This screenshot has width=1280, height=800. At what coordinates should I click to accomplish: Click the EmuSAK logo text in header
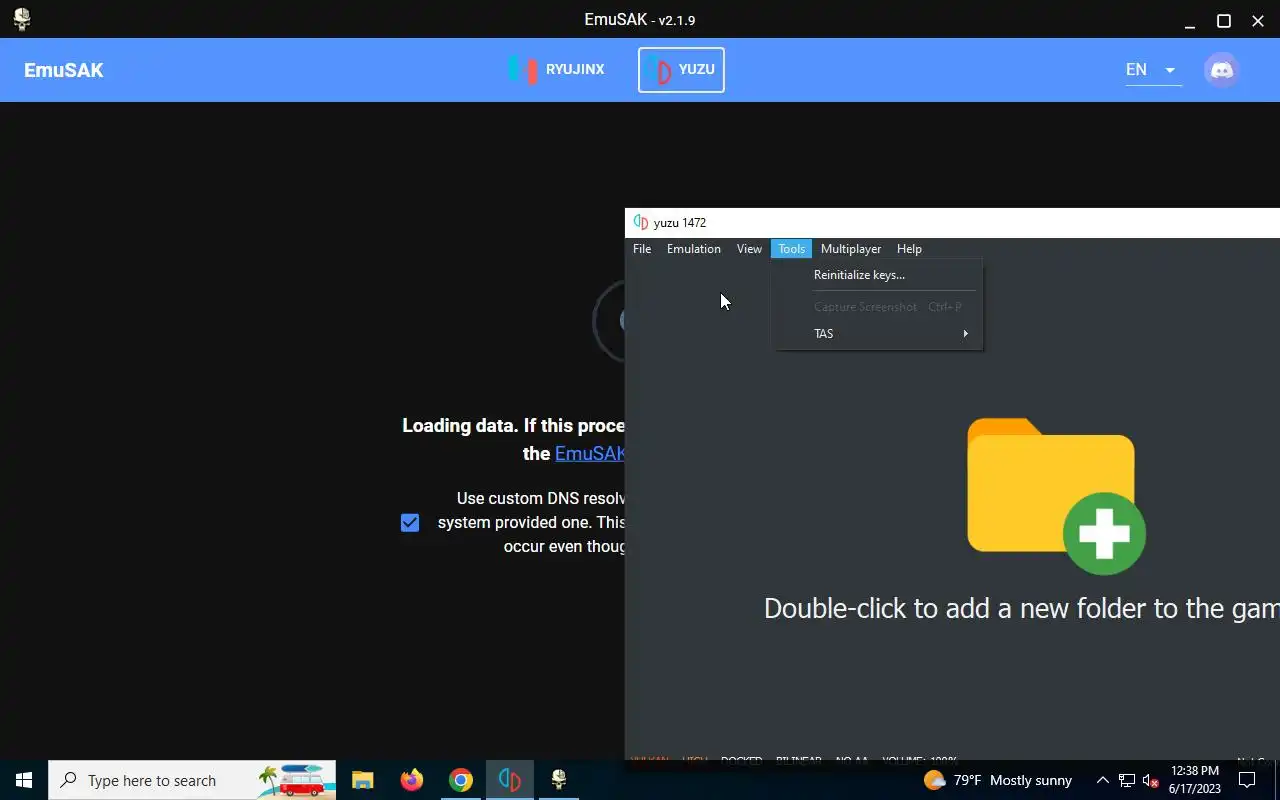[64, 70]
